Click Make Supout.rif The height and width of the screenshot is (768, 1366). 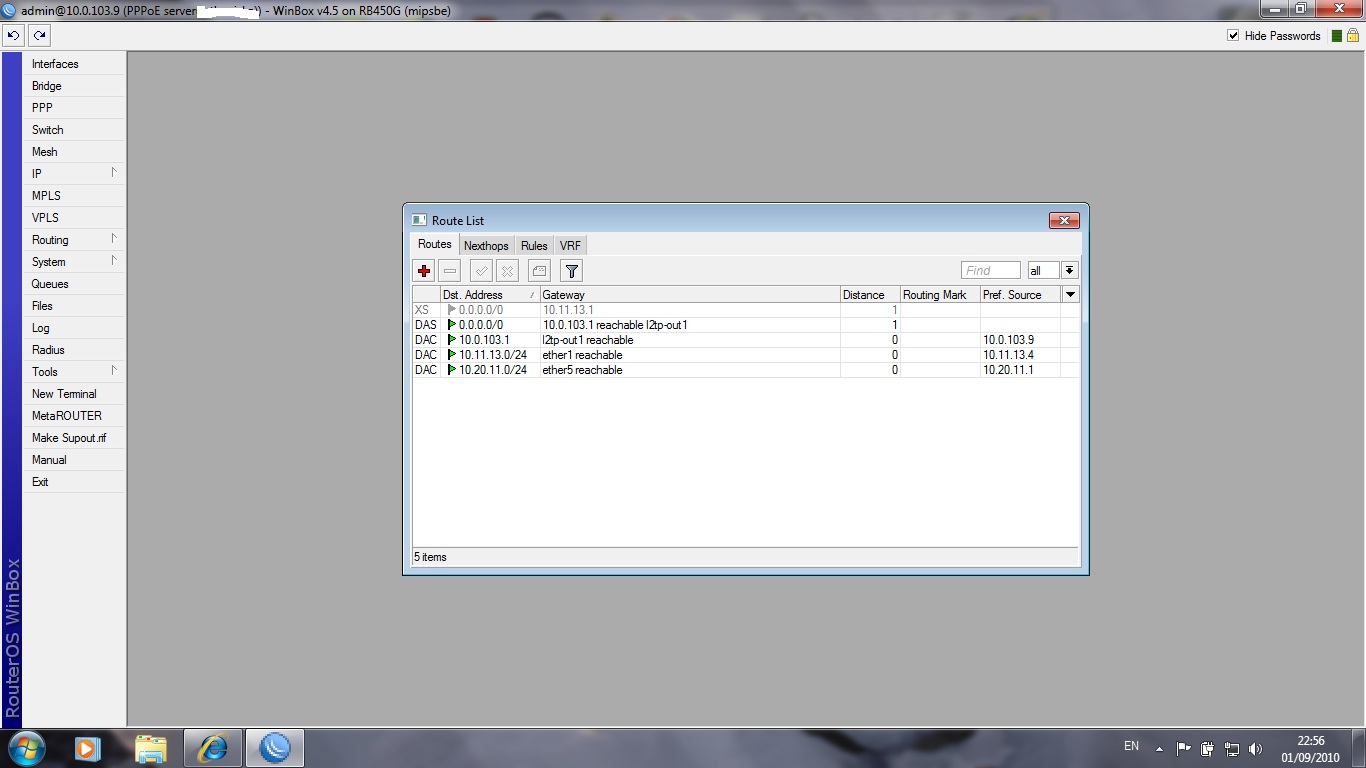(74, 438)
